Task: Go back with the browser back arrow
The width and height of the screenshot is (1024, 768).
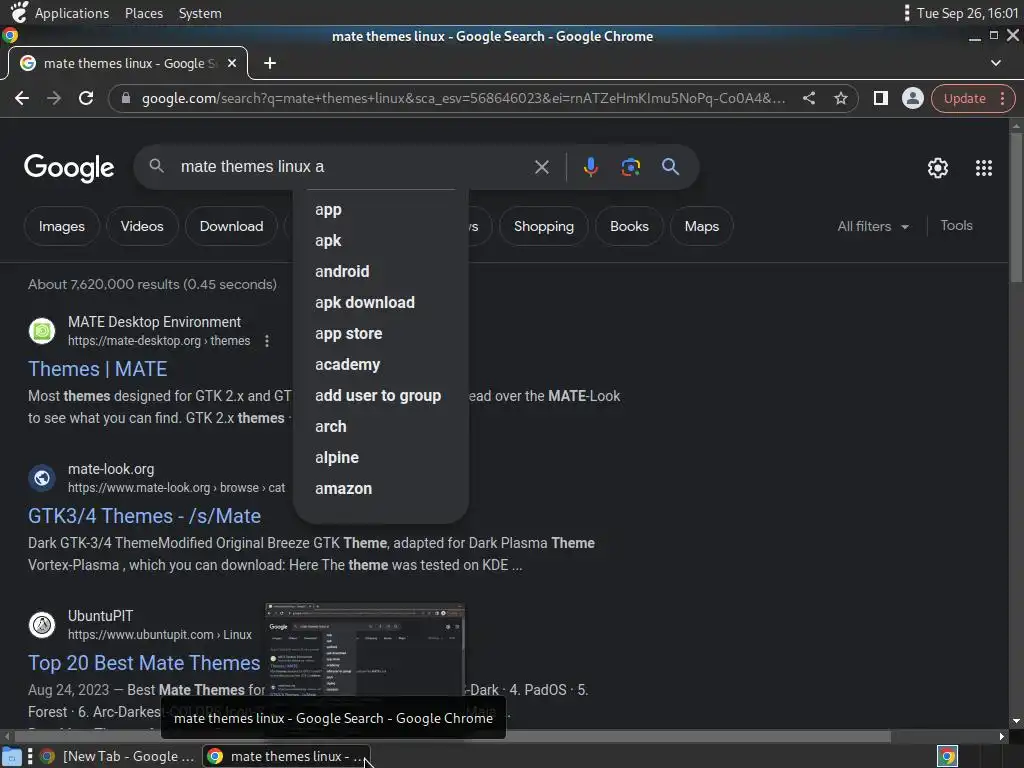Action: point(22,98)
